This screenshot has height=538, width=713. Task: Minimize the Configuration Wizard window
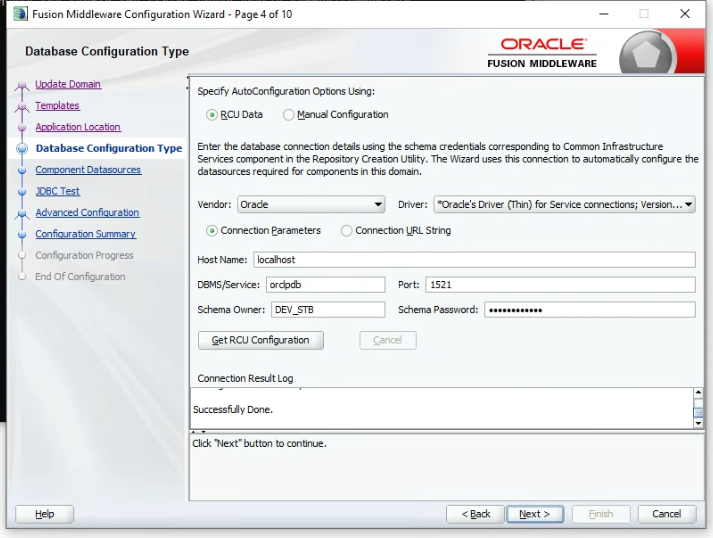tap(603, 14)
